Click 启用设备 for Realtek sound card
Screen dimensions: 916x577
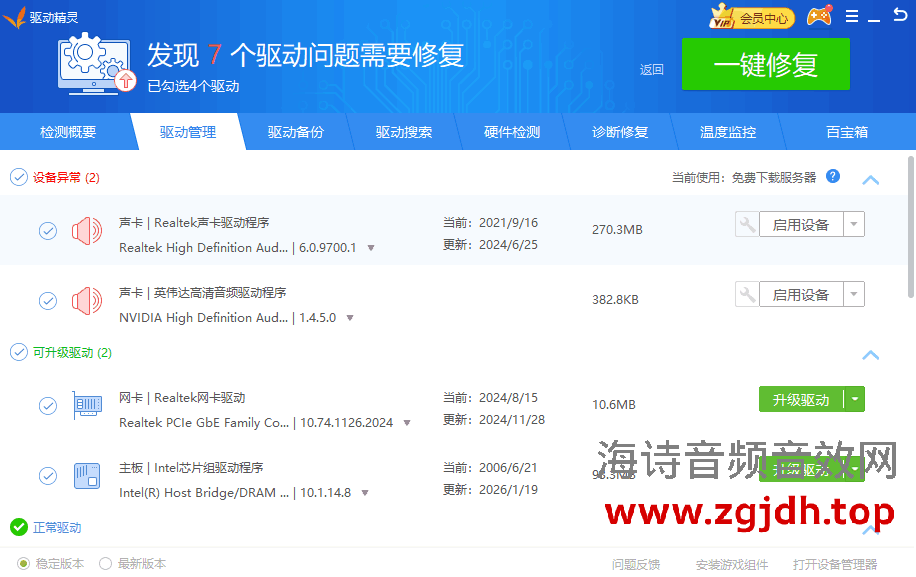click(x=801, y=224)
